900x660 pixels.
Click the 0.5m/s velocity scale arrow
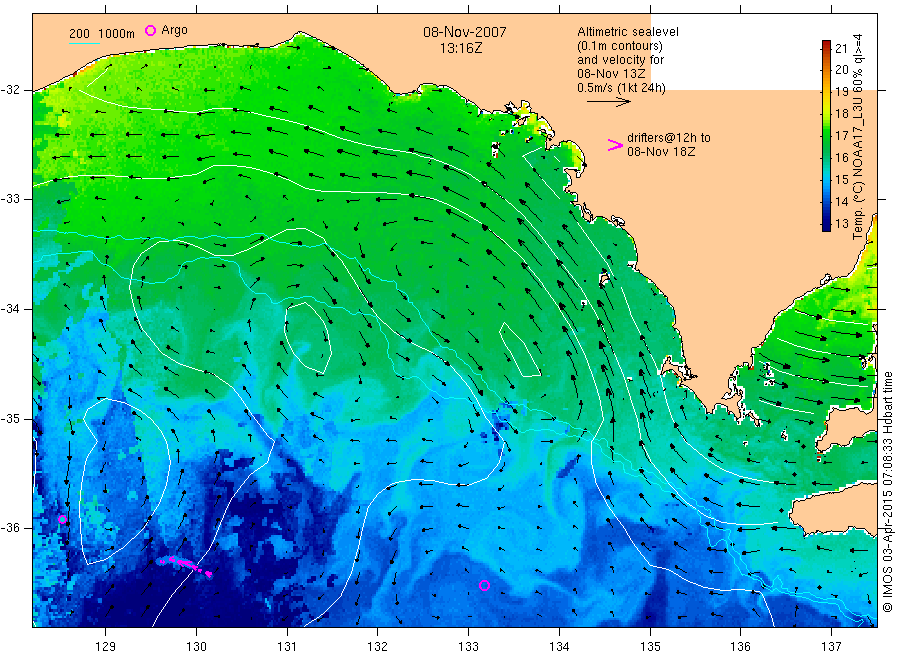pyautogui.click(x=608, y=102)
